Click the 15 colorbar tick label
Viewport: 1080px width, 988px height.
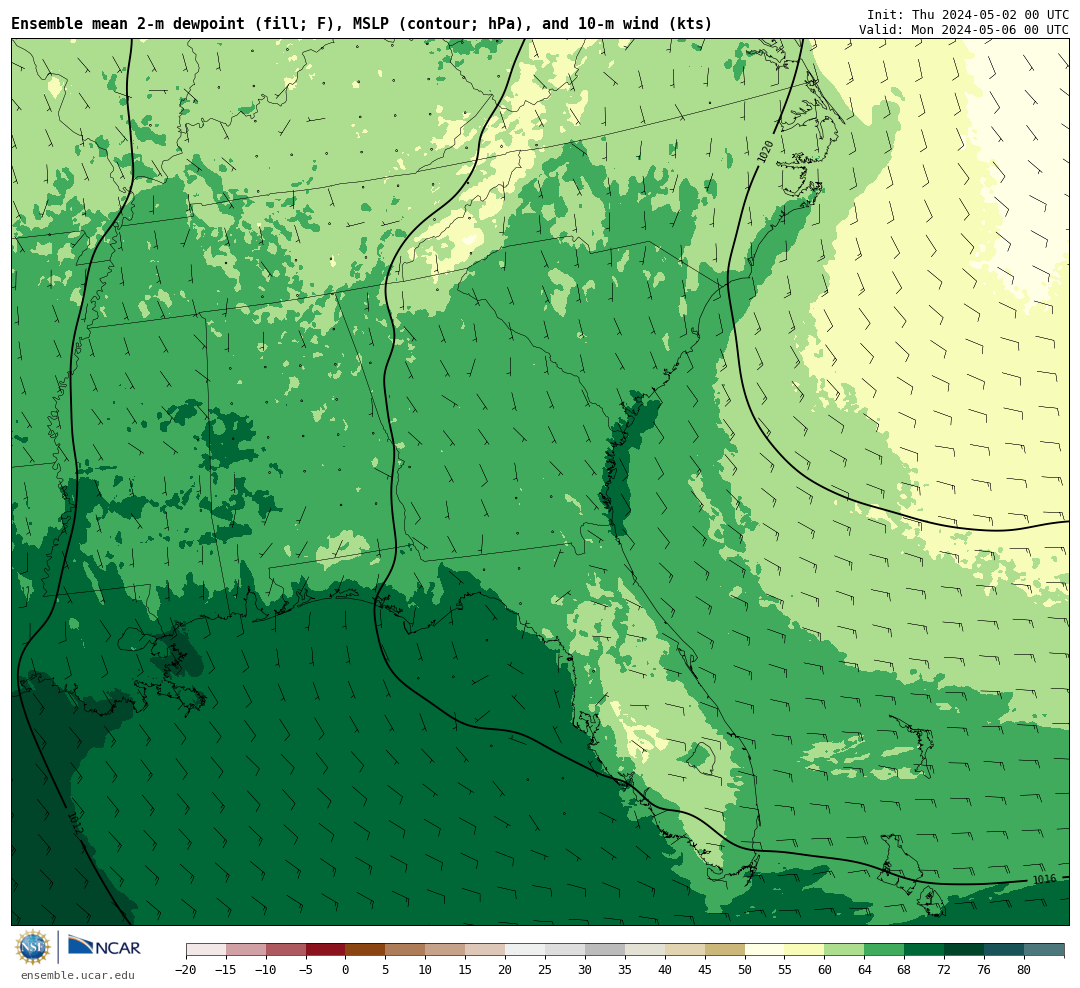coord(466,969)
